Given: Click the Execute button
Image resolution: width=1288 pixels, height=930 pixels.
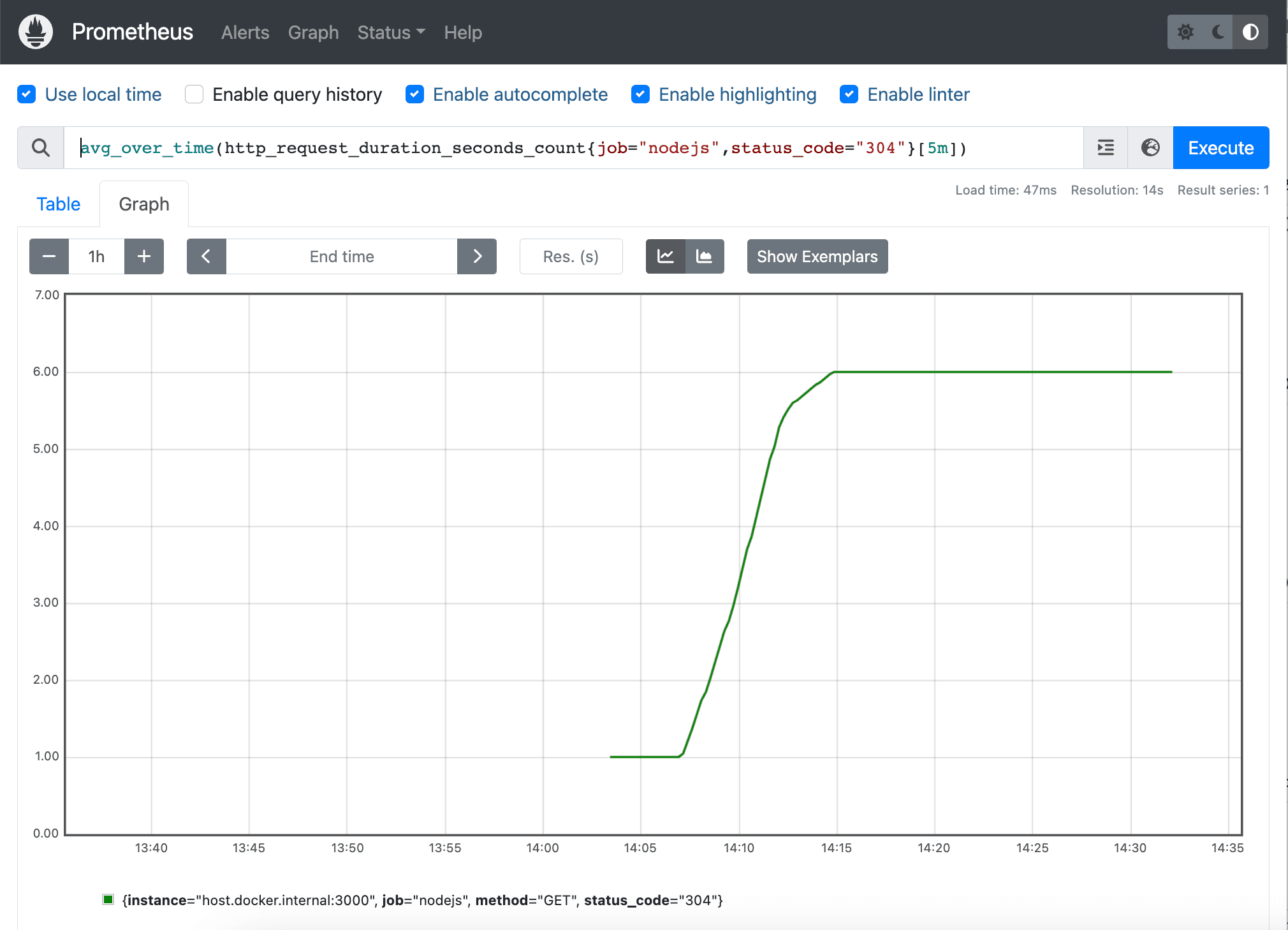Looking at the screenshot, I should pyautogui.click(x=1221, y=148).
